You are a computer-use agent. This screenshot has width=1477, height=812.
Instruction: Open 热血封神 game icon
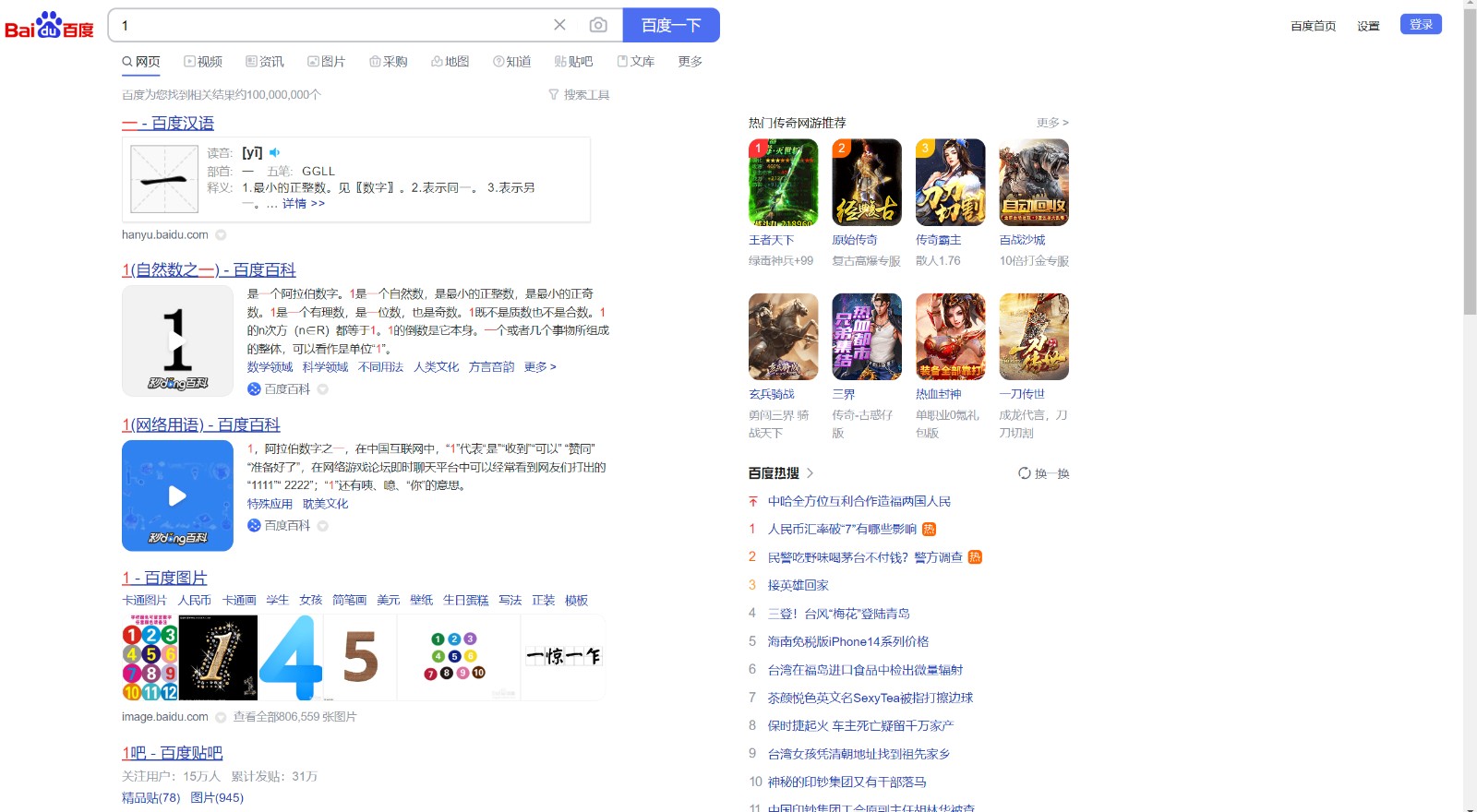[x=951, y=337]
